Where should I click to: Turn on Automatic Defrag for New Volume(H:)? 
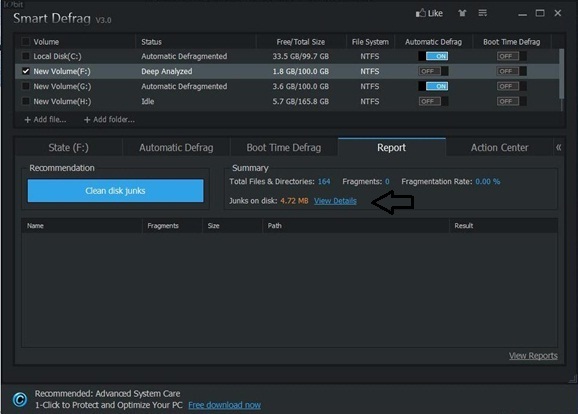[x=433, y=101]
